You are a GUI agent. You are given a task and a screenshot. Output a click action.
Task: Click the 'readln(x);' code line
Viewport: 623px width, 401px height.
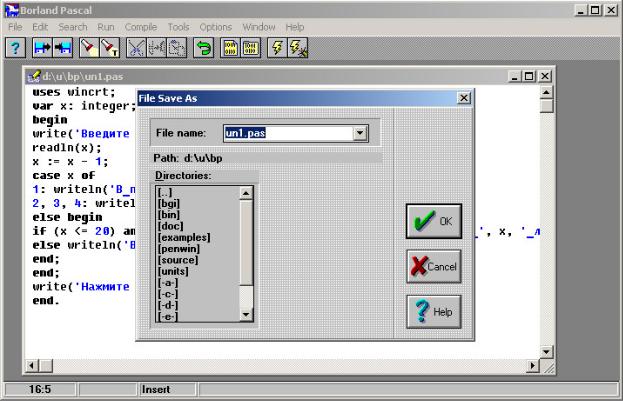(67, 148)
